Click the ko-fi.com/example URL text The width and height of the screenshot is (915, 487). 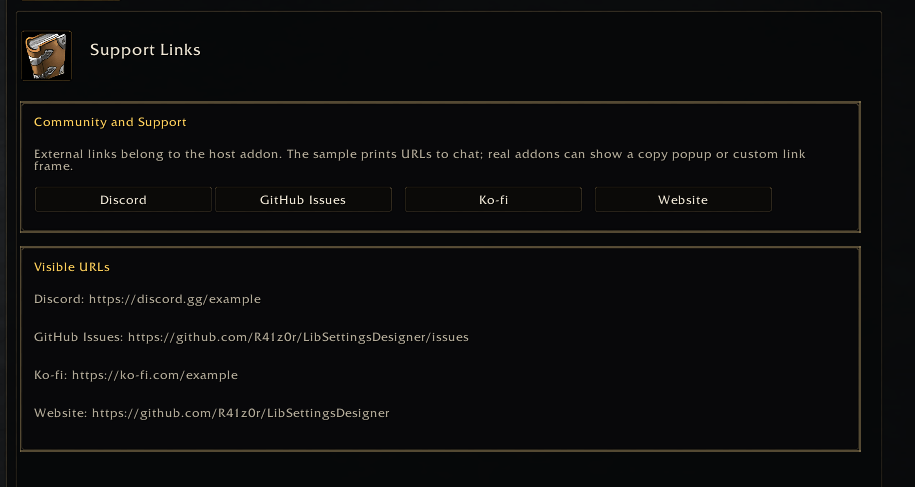(x=155, y=375)
